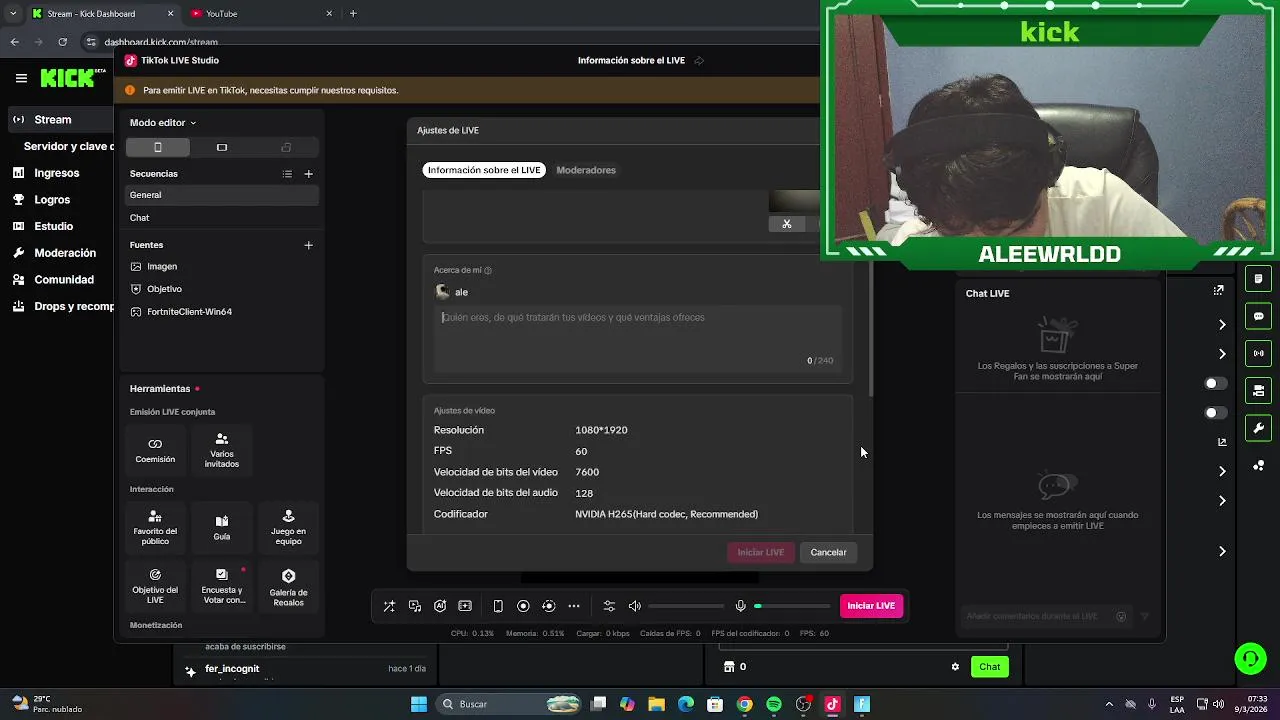The width and height of the screenshot is (1280, 720).
Task: Open the audio mixer settings sliders icon
Action: [x=609, y=606]
